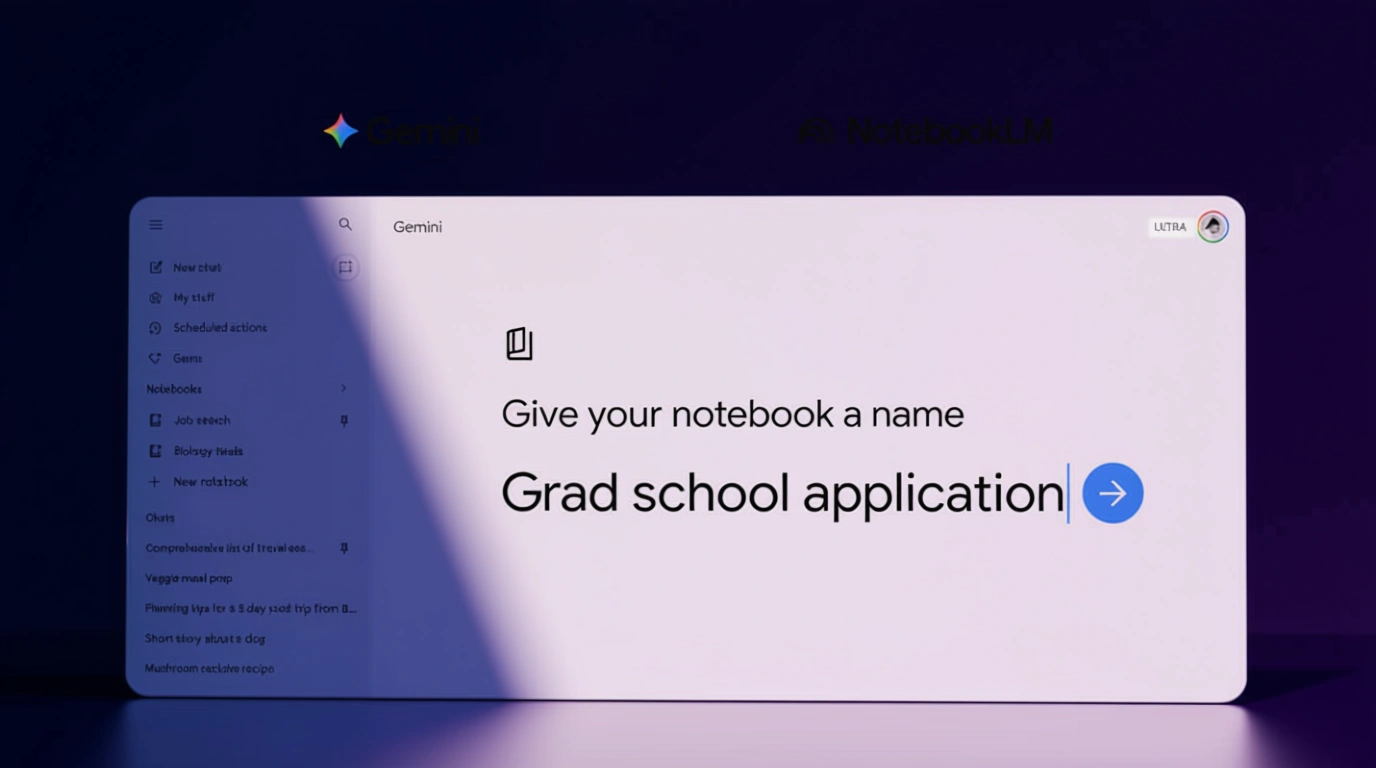This screenshot has width=1376, height=768.
Task: Create a New notebook from the sidebar
Action: pyautogui.click(x=209, y=482)
